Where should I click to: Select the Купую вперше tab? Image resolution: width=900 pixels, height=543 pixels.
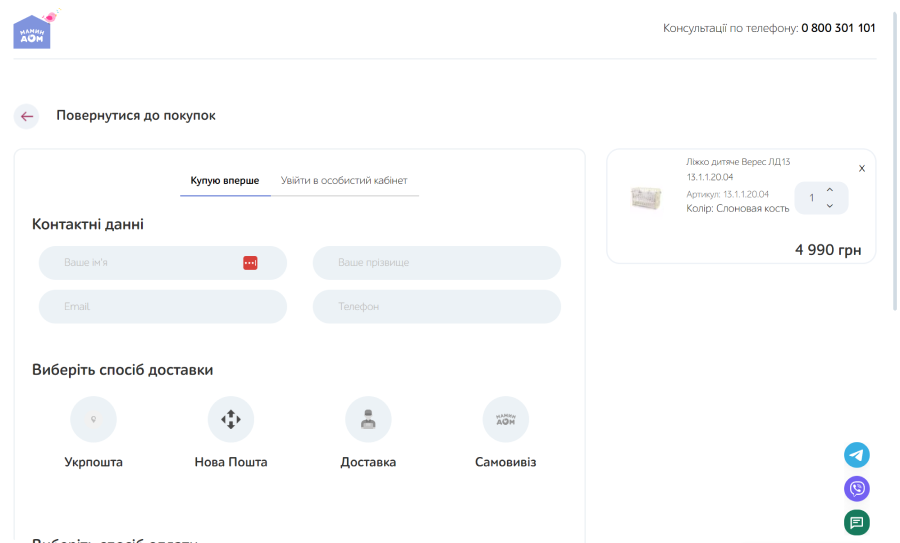[x=224, y=181]
